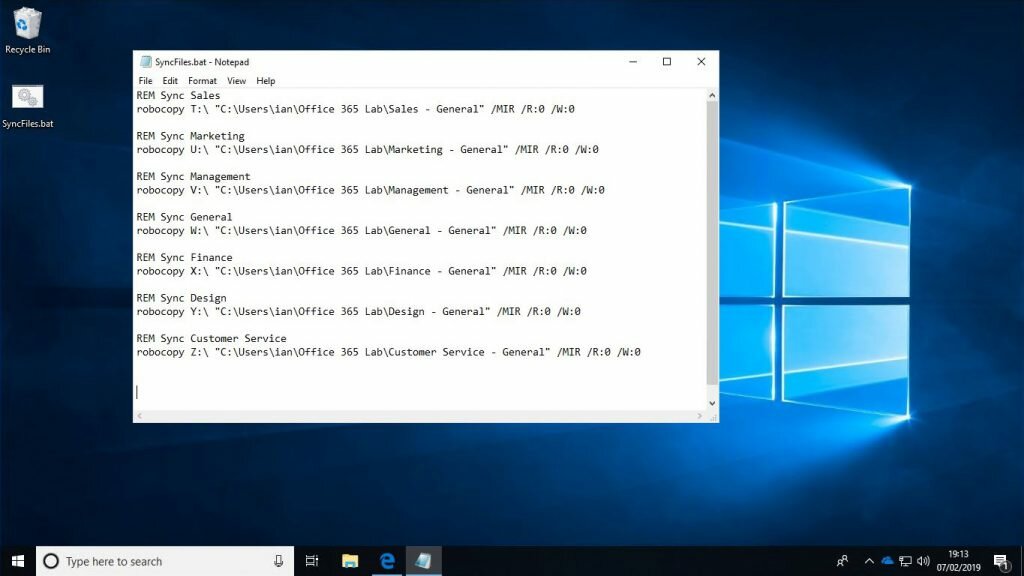The height and width of the screenshot is (576, 1024).
Task: Click the vertical scrollbar up arrow
Action: [712, 95]
